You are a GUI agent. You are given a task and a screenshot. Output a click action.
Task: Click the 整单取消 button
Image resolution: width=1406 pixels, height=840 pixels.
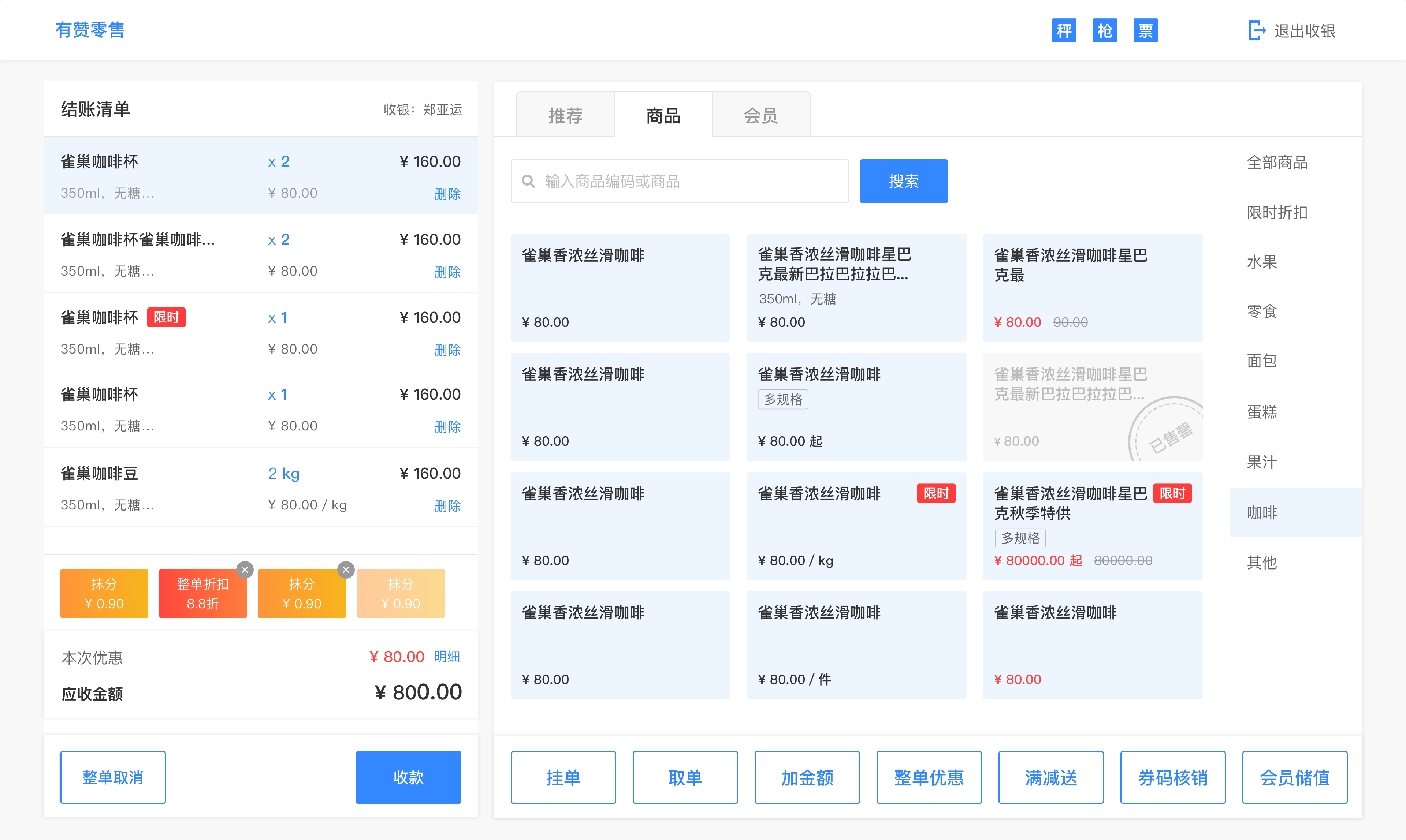[x=113, y=777]
